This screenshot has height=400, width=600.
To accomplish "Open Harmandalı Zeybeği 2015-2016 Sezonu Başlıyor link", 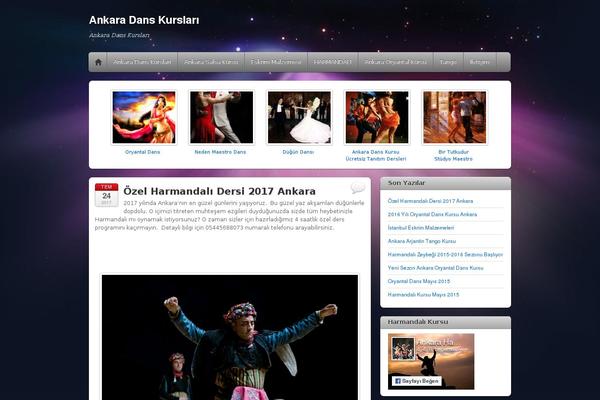I will click(445, 255).
